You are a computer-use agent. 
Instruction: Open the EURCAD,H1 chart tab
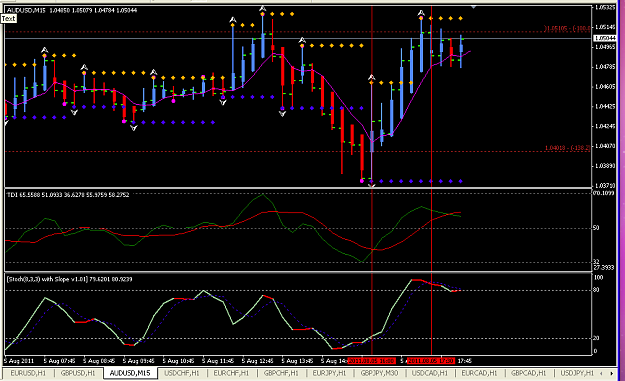pyautogui.click(x=479, y=373)
